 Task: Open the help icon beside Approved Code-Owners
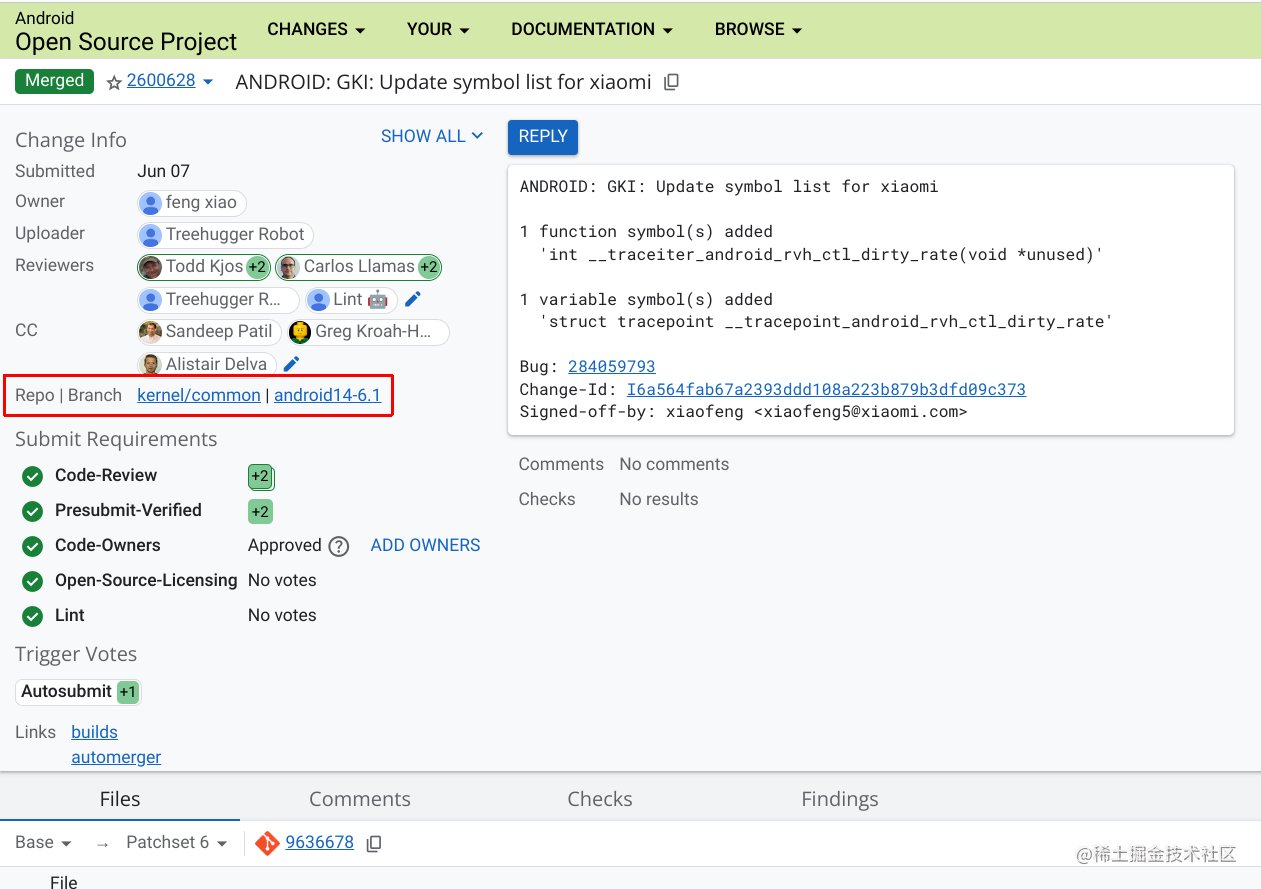(x=338, y=546)
